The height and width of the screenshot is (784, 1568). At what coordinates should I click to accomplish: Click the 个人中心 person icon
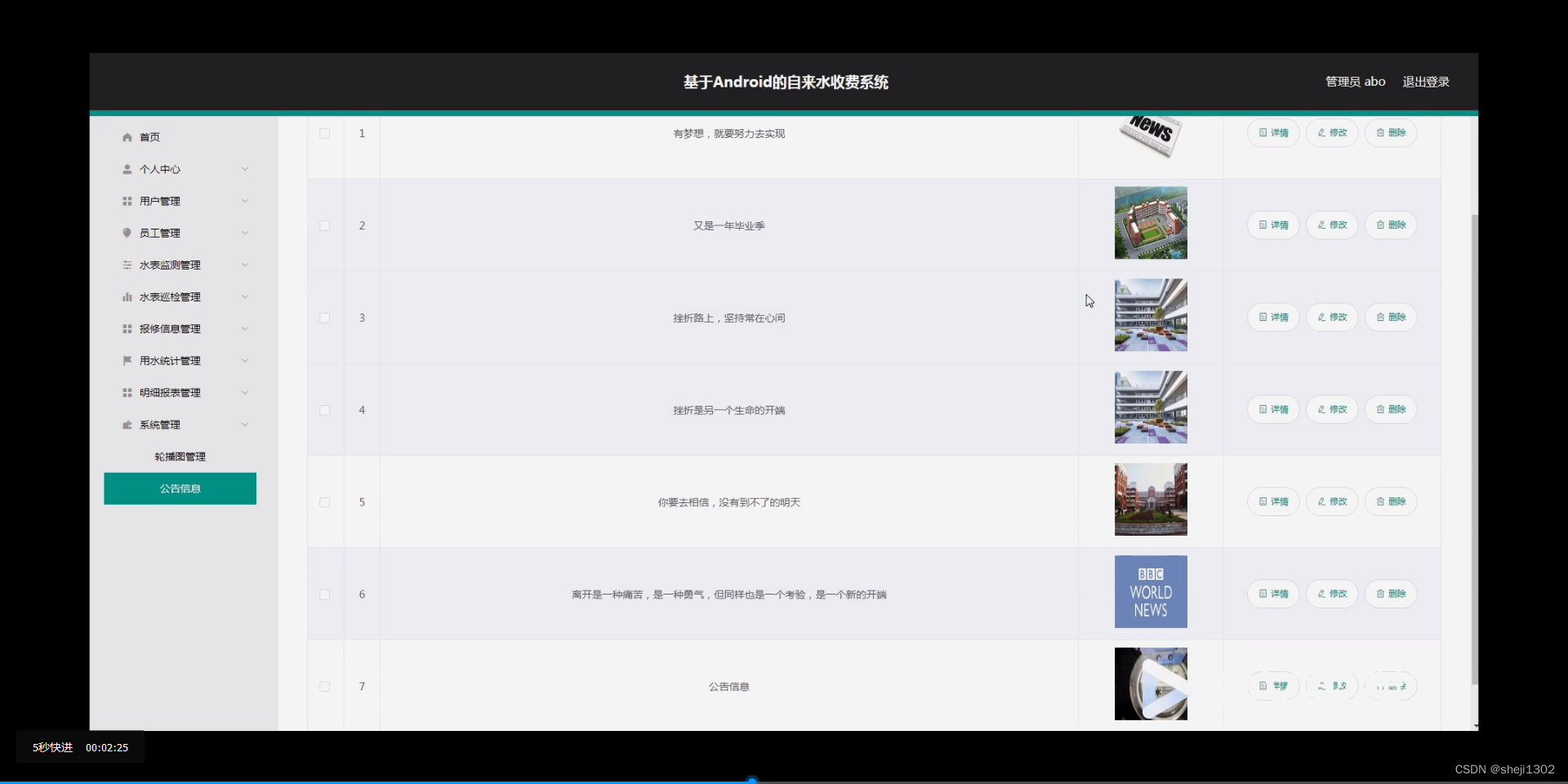pos(127,169)
